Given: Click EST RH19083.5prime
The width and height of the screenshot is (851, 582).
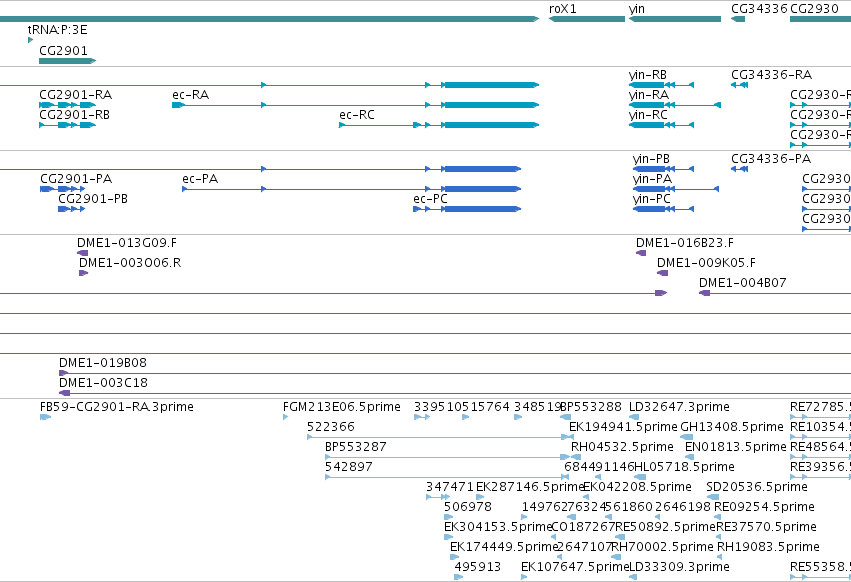Looking at the screenshot, I should point(720,557).
